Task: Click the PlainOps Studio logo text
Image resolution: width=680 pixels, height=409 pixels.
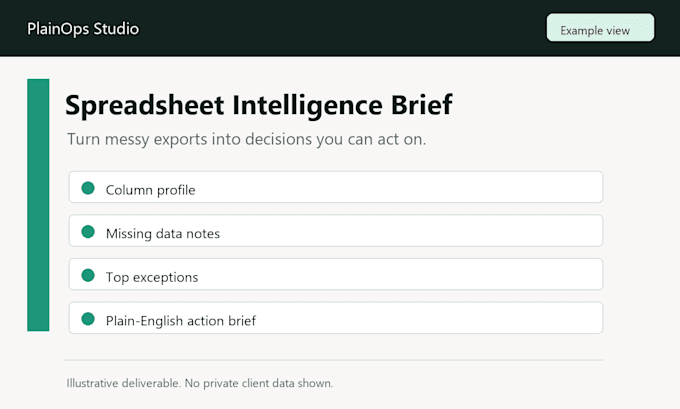Action: pos(83,29)
